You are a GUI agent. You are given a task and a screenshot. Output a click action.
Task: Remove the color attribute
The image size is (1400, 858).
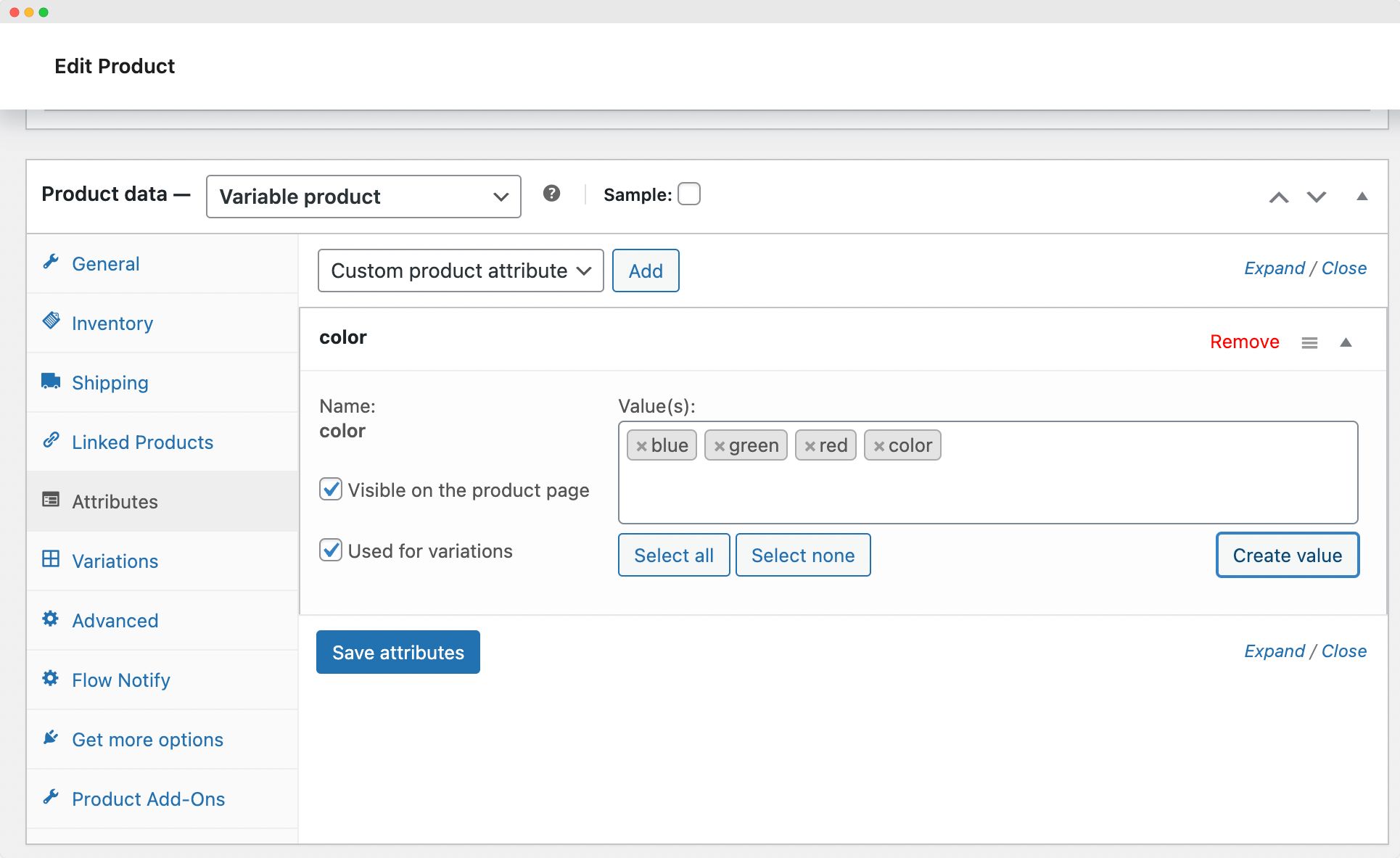(x=1244, y=341)
